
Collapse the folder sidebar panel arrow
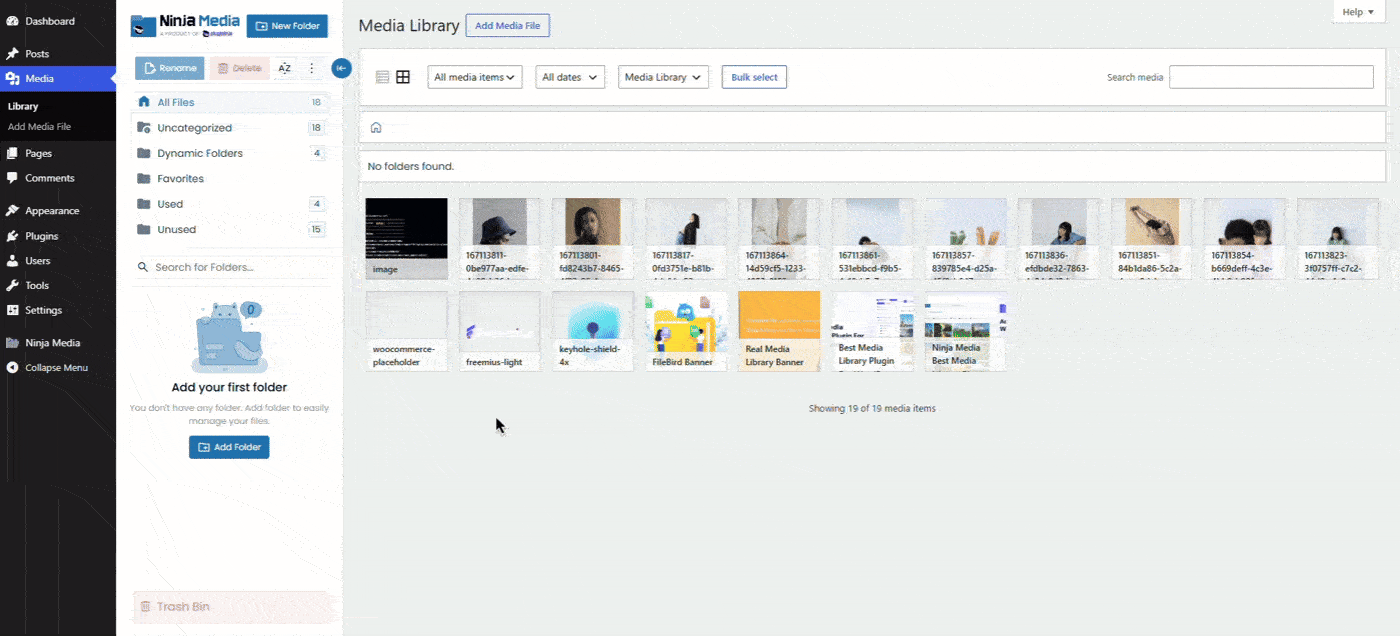pos(341,68)
